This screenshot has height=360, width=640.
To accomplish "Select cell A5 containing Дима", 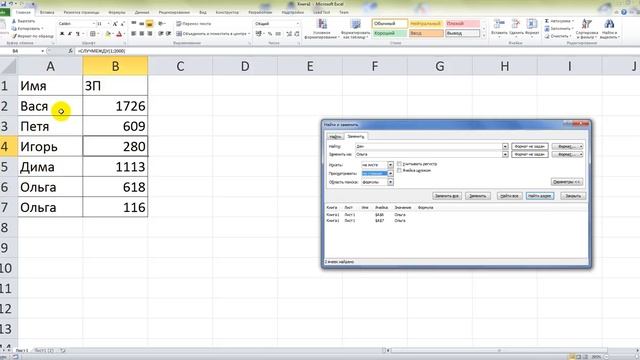I will click(x=50, y=167).
